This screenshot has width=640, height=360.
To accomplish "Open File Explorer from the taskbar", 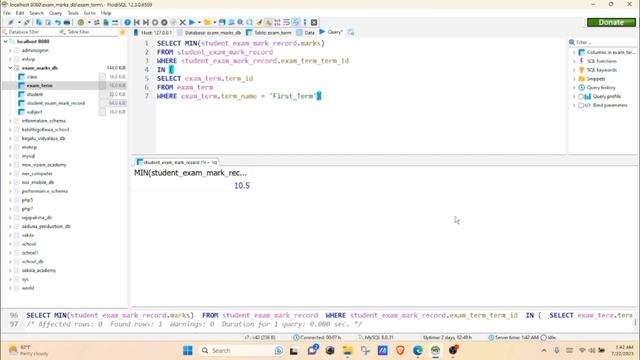I will [347, 350].
